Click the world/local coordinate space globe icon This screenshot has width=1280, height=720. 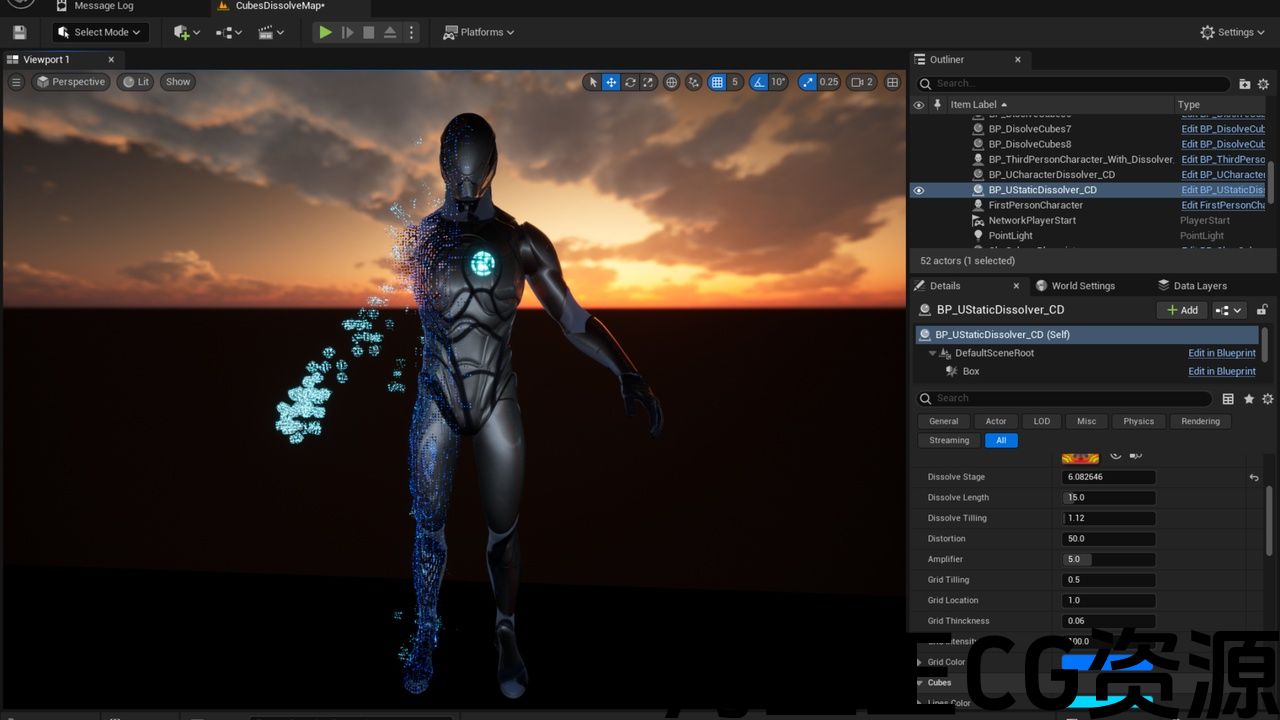pyautogui.click(x=672, y=82)
